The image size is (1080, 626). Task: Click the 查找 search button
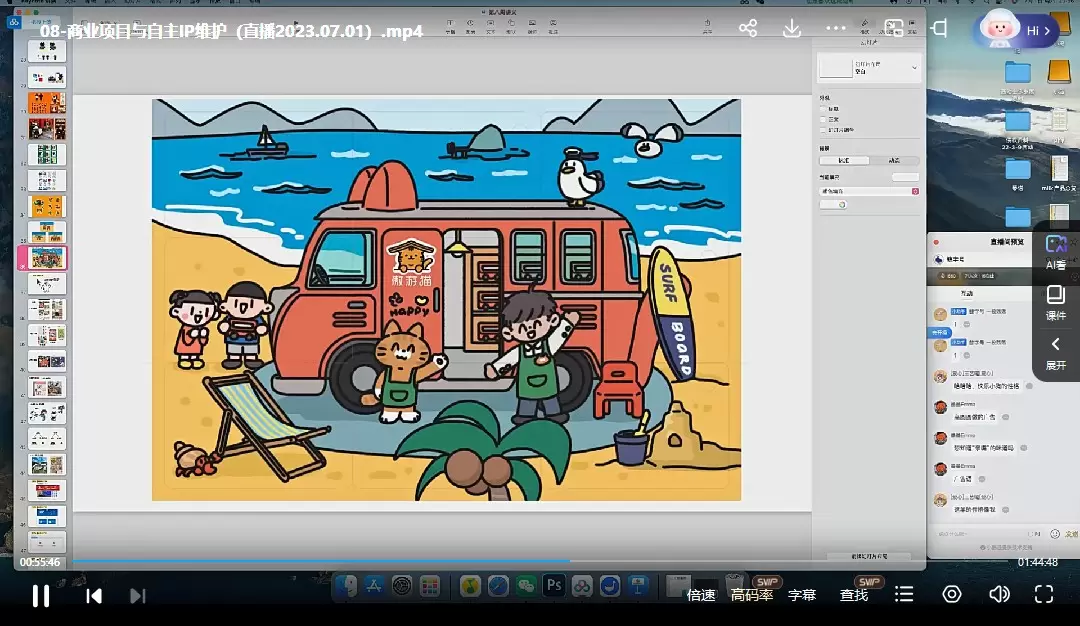[854, 595]
